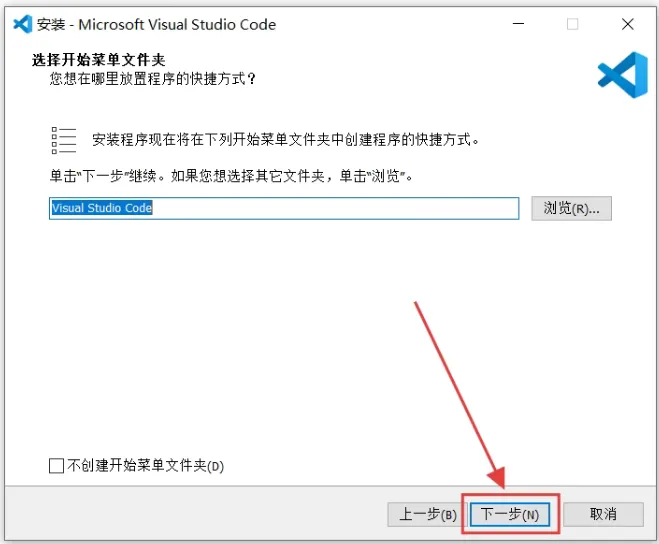This screenshot has height=544, width=659.
Task: Click the greyed-out maximize window button
Action: click(x=572, y=24)
